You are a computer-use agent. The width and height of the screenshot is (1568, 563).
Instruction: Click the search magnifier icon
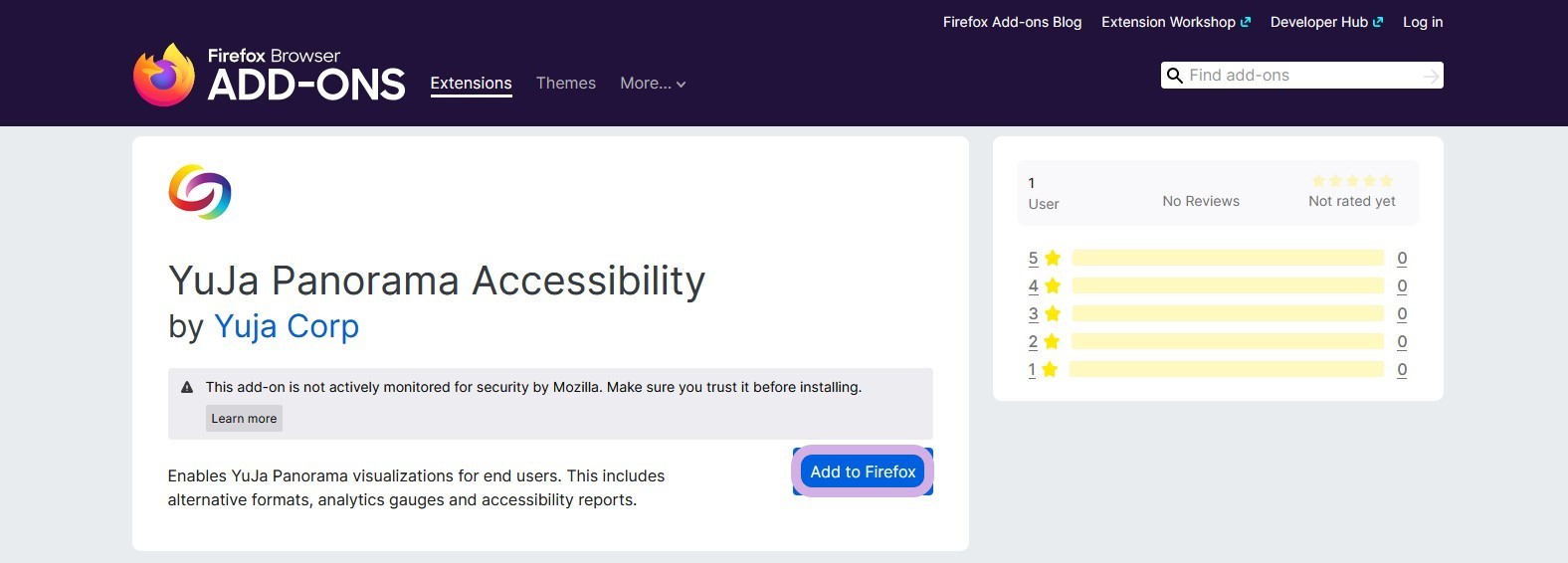[x=1175, y=76]
